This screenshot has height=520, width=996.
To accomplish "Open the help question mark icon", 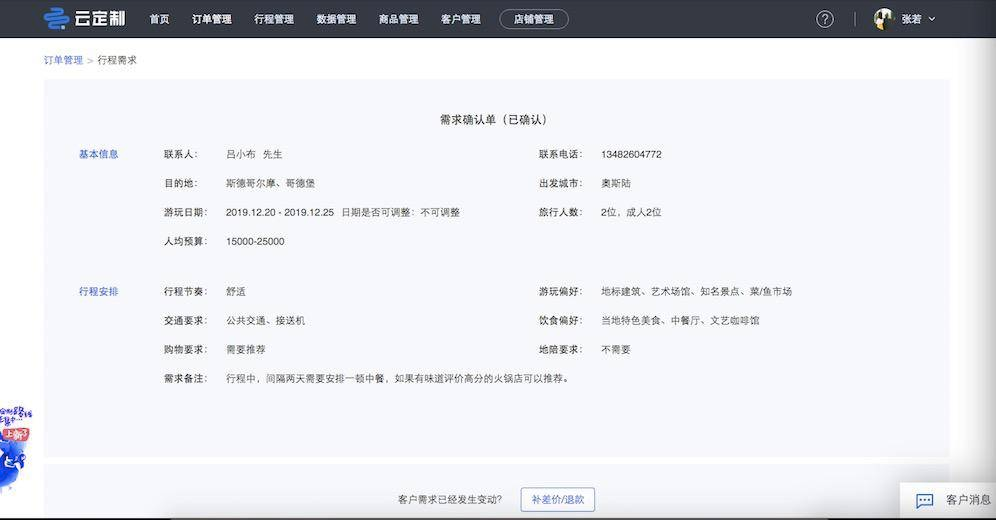I will [x=825, y=19].
